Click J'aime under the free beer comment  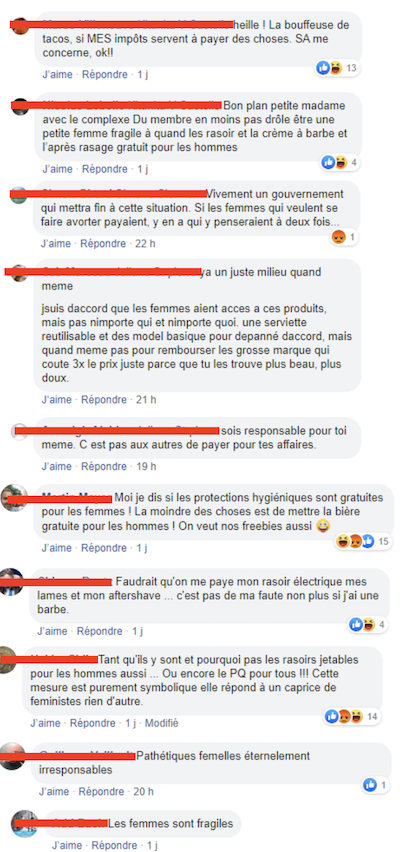click(x=57, y=548)
